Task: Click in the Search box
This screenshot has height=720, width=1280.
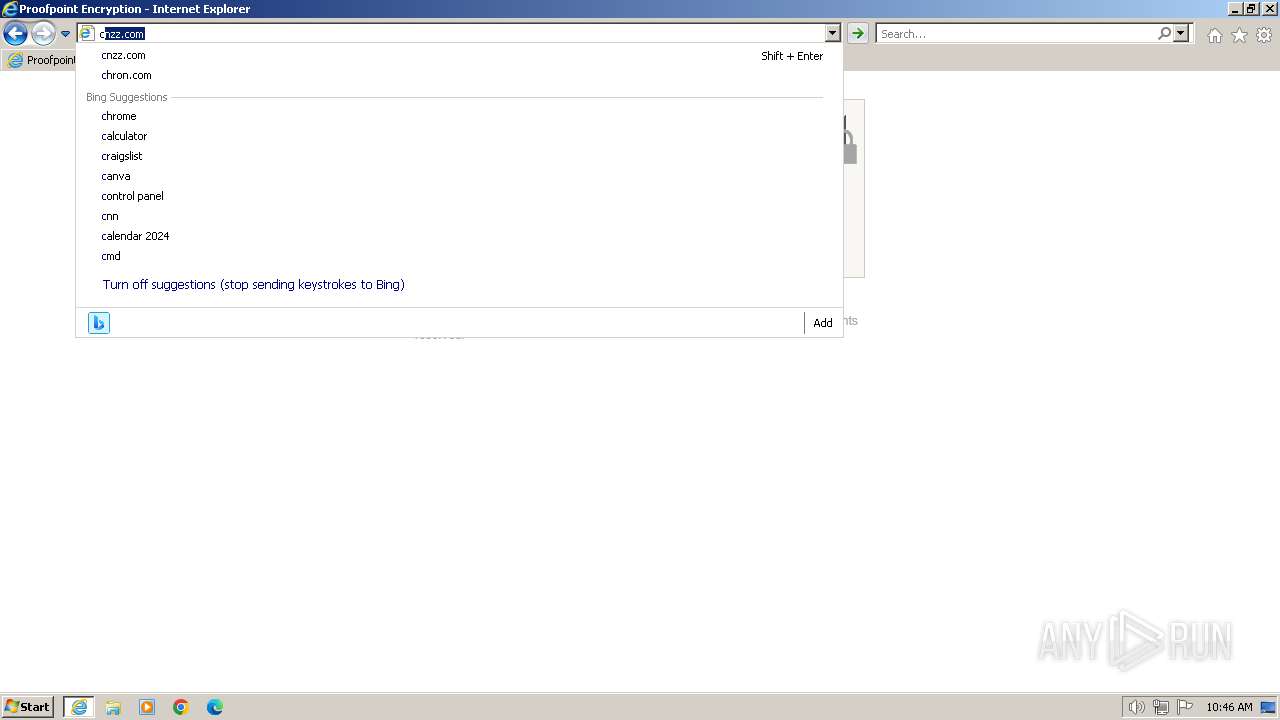Action: click(1016, 34)
